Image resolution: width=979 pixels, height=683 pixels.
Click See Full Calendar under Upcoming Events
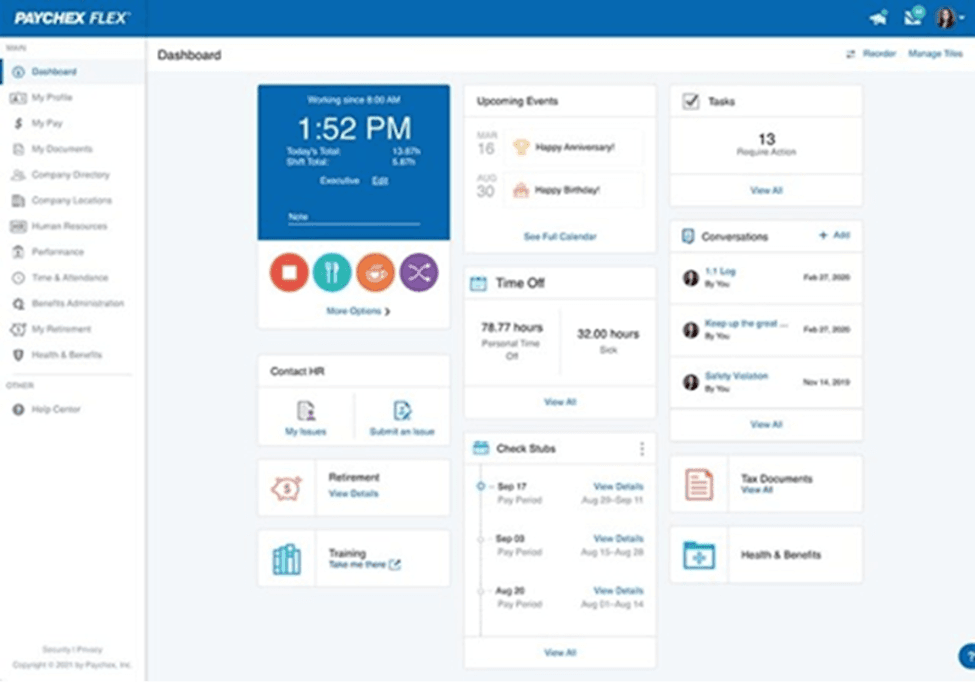pyautogui.click(x=559, y=238)
